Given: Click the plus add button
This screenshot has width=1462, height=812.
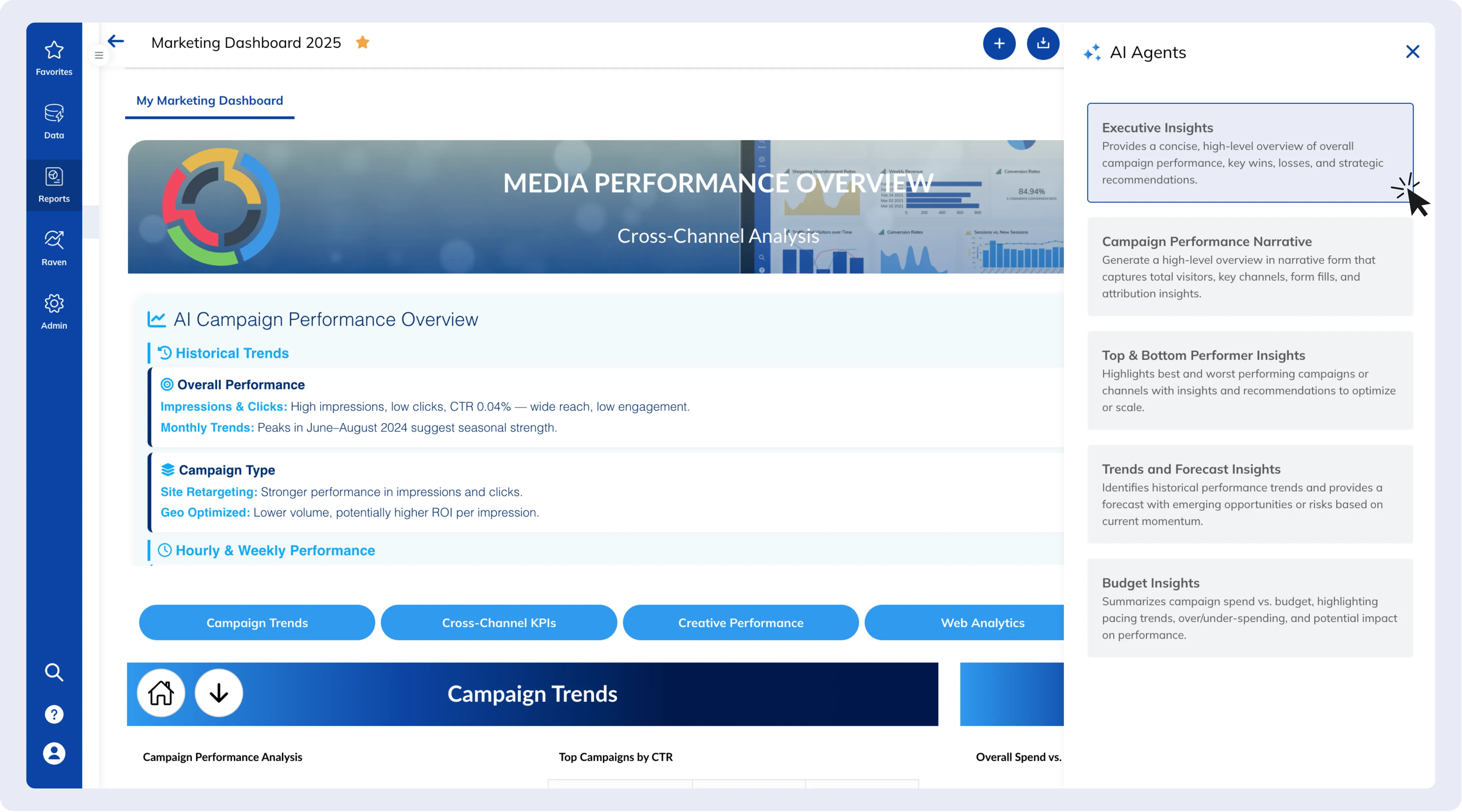Looking at the screenshot, I should pos(999,44).
